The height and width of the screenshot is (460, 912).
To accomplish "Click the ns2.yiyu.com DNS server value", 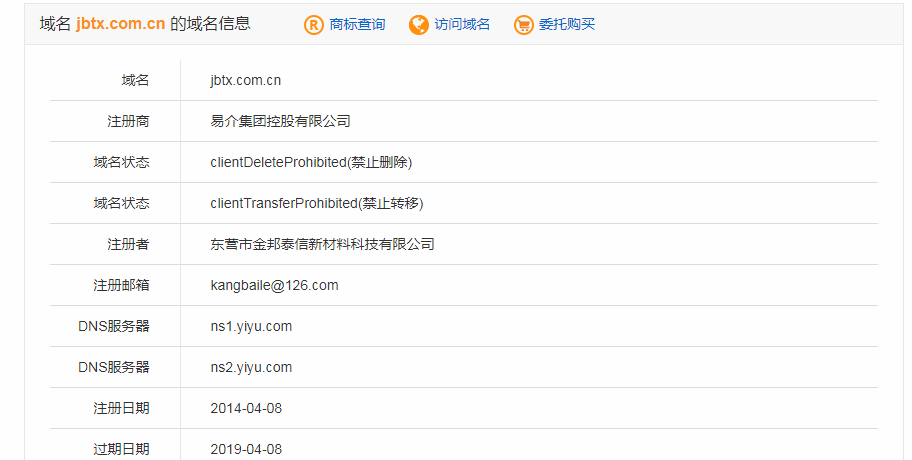I will [251, 367].
